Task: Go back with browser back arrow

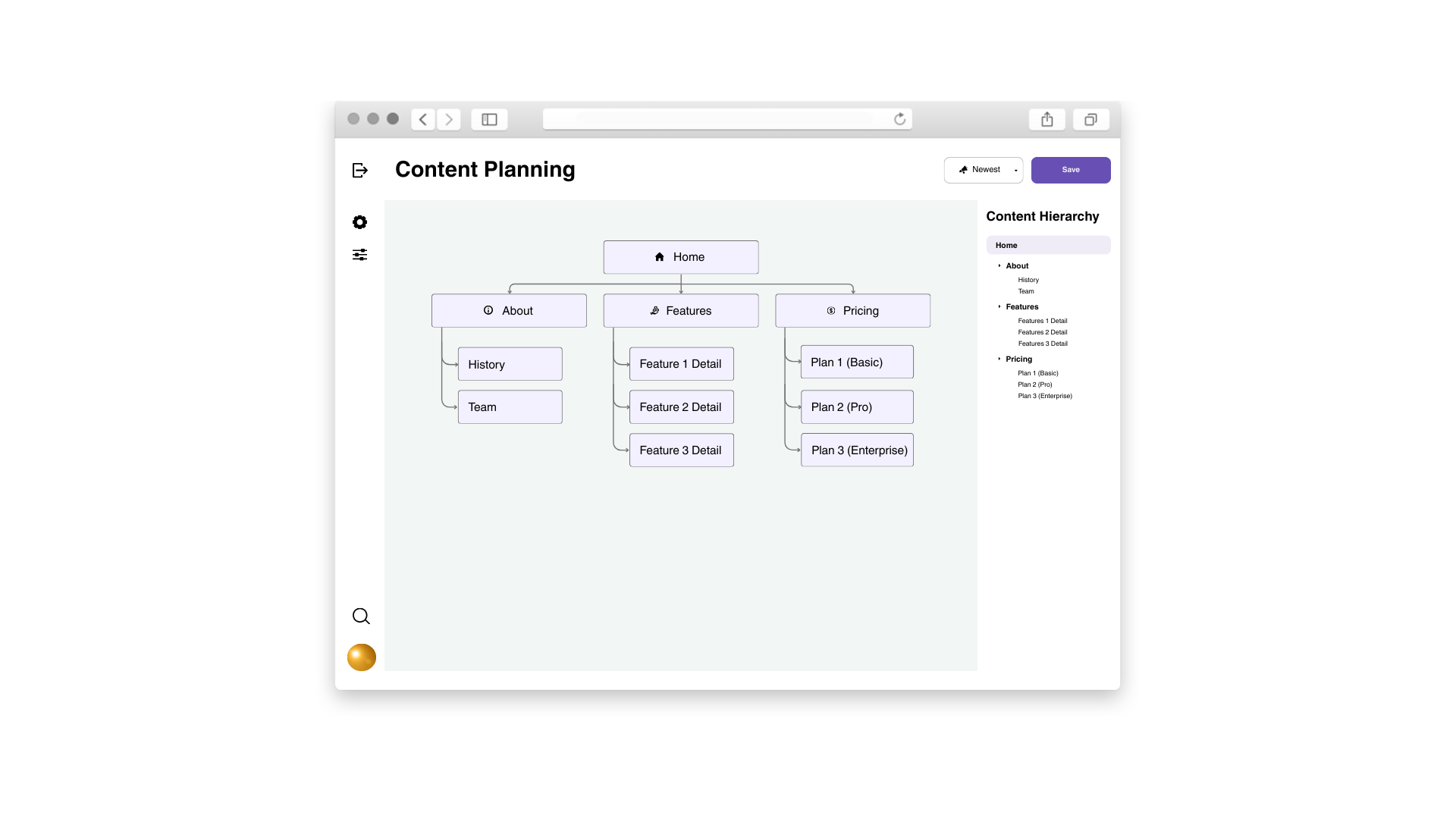Action: 423,120
